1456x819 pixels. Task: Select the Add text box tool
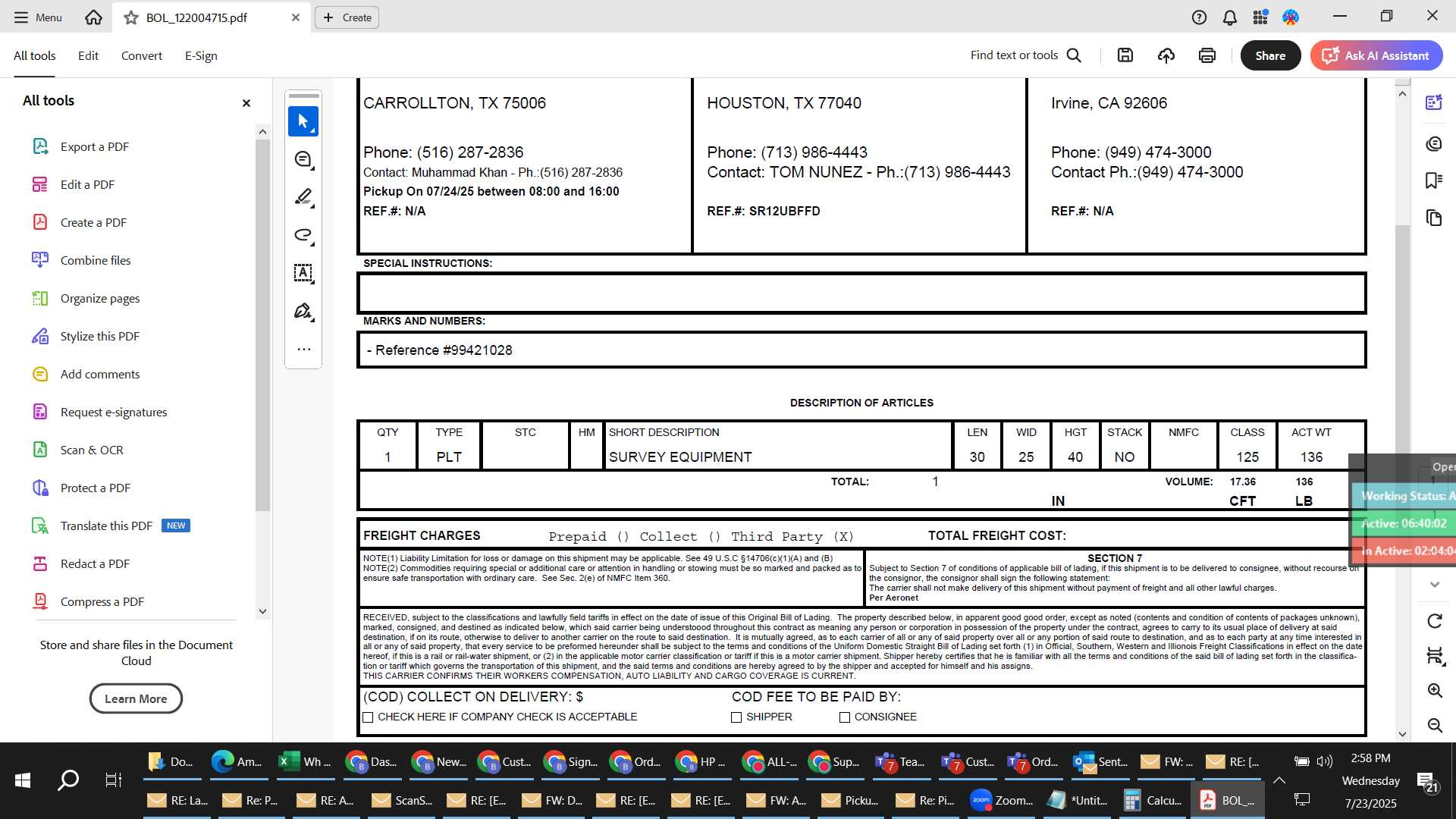(x=303, y=273)
